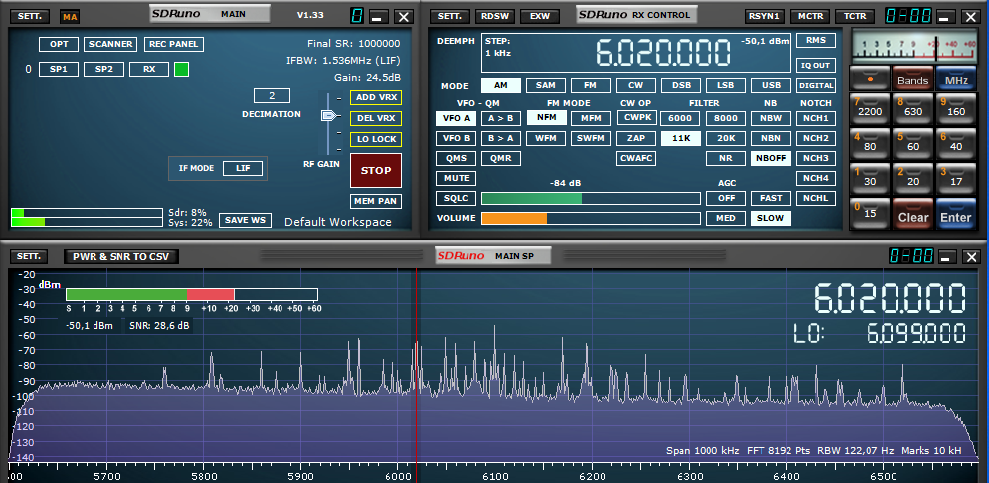Adjust the VOLUME bar
Screen dimensions: 989x483
[x=590, y=218]
